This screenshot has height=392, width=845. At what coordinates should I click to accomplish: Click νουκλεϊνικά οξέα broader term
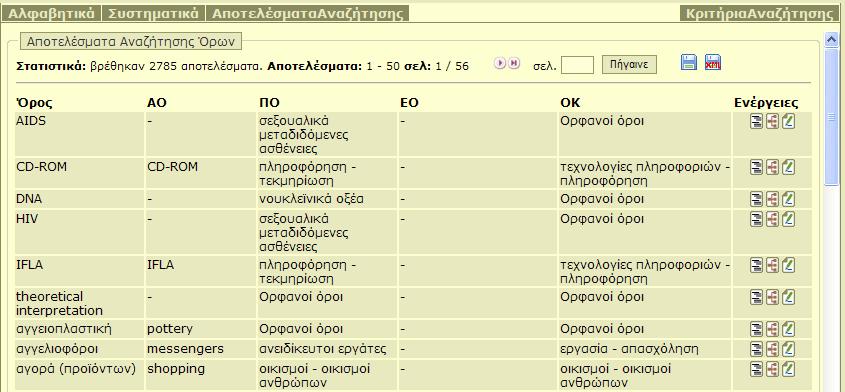click(x=311, y=199)
